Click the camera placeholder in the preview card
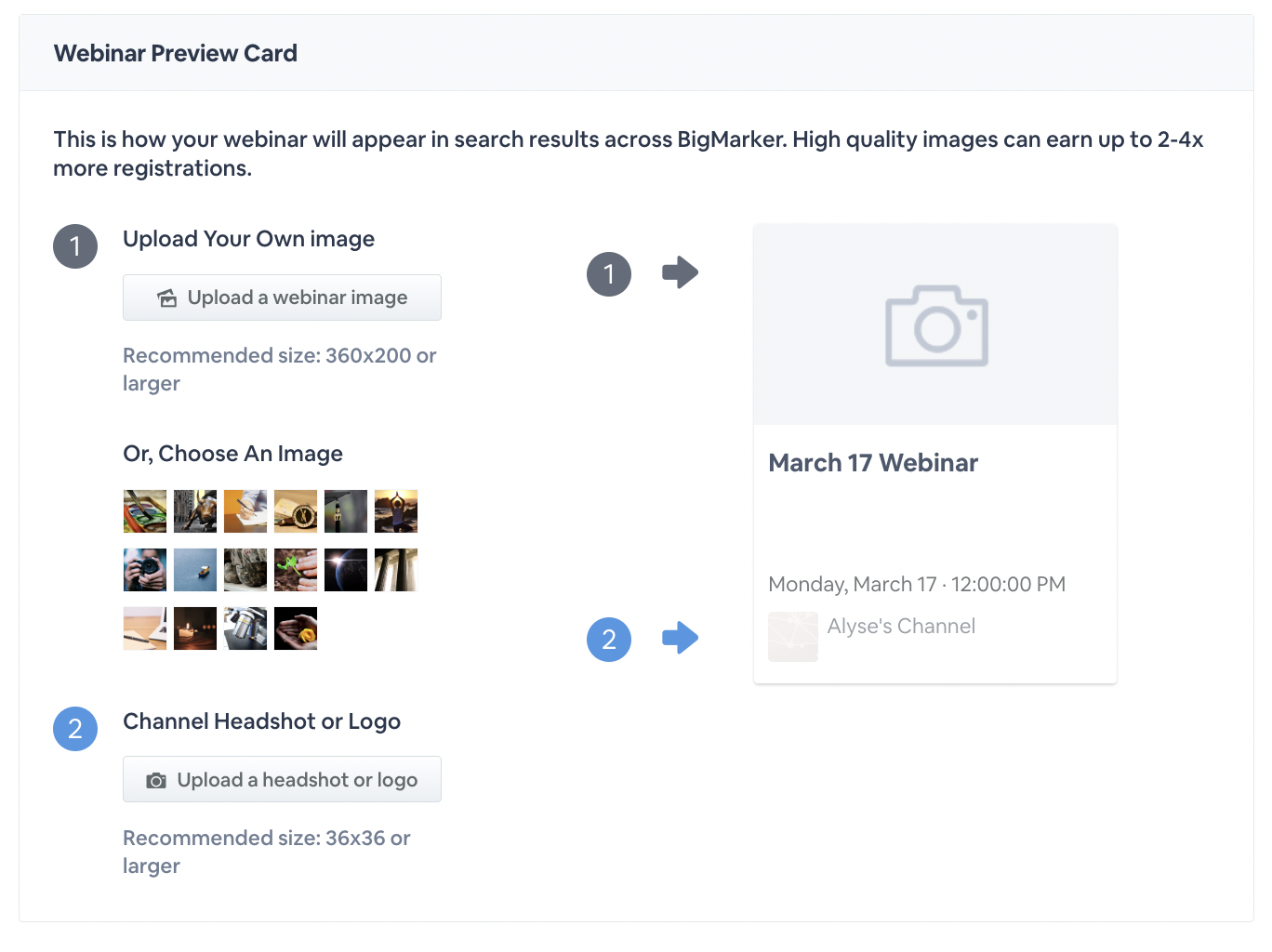Screen dimensions: 1272x952 935,324
